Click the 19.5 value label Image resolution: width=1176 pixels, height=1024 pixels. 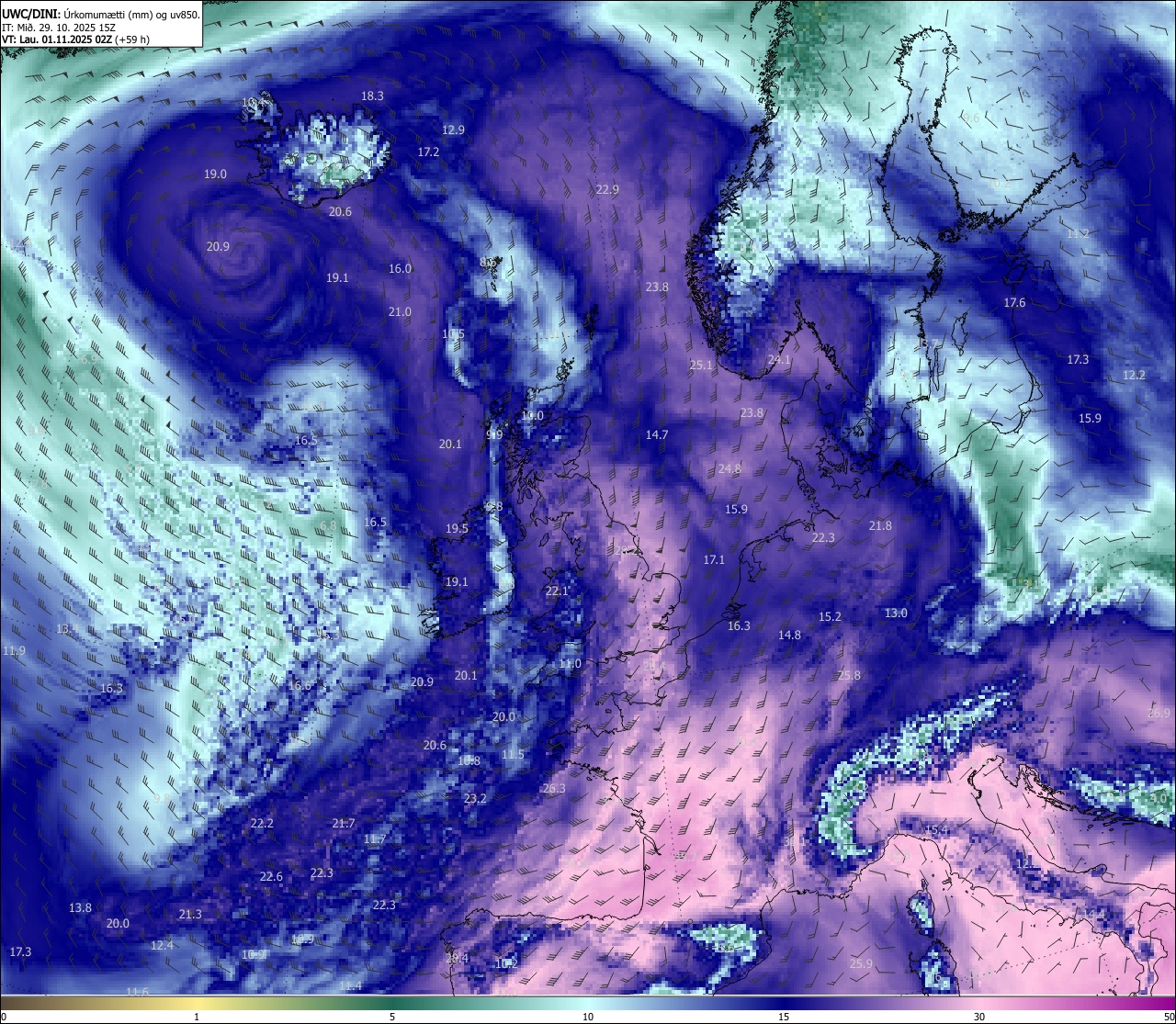(457, 529)
